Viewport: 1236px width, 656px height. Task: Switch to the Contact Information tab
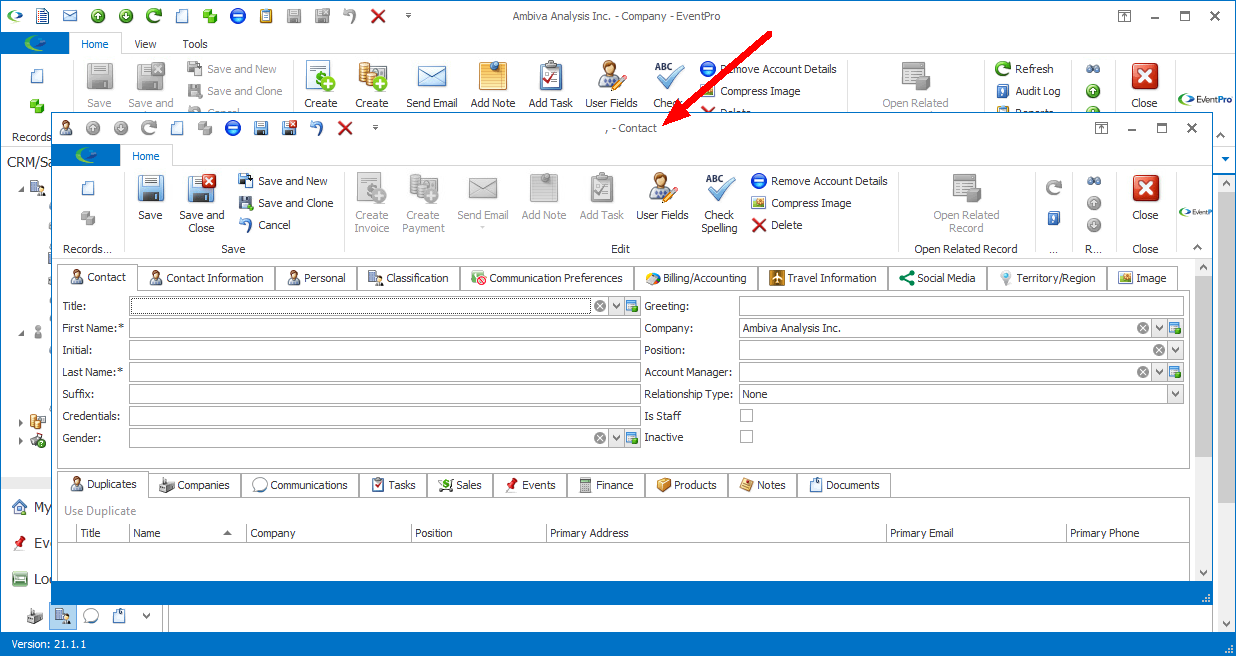coord(206,278)
